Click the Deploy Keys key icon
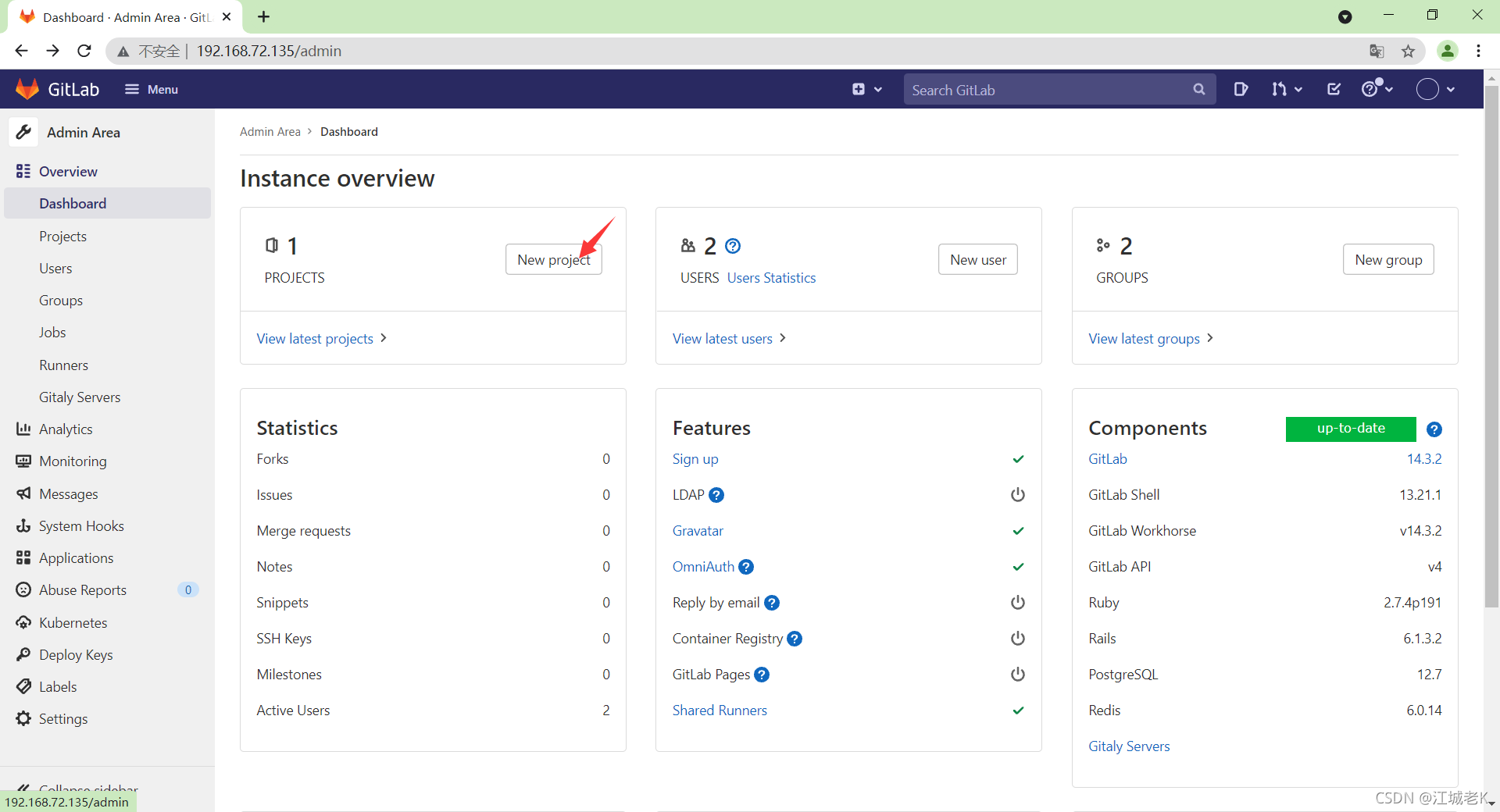Viewport: 1500px width, 812px height. (x=23, y=654)
